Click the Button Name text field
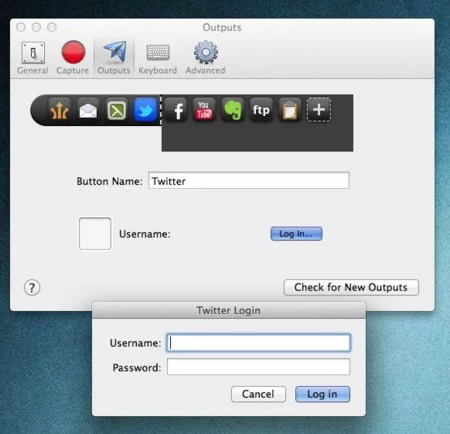450x434 pixels. point(249,181)
